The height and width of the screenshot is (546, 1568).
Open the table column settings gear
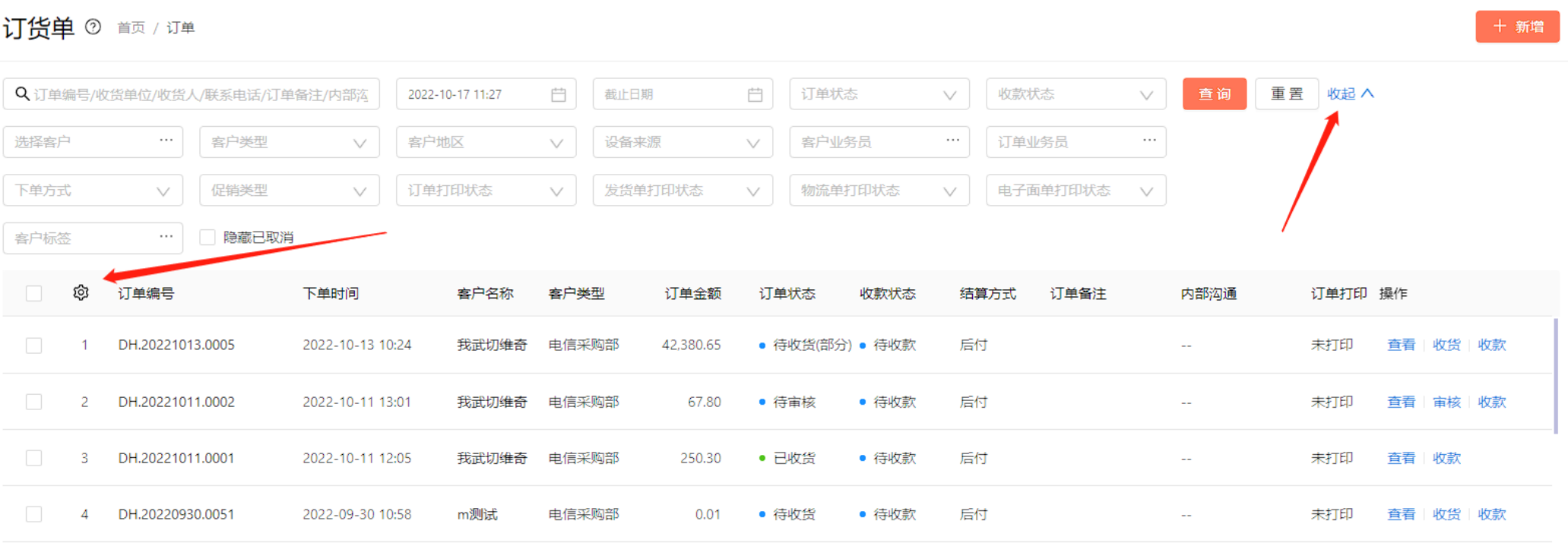coord(81,292)
